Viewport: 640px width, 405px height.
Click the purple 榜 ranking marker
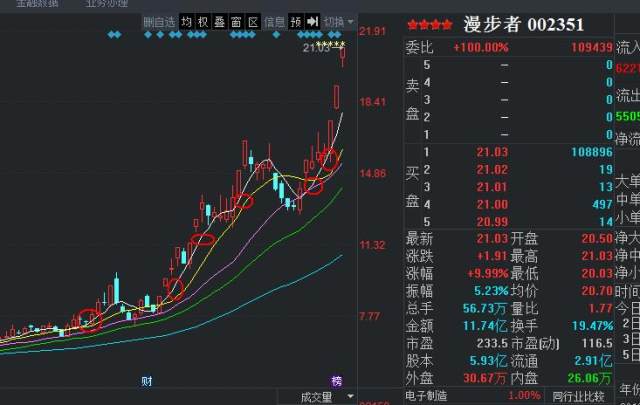[337, 381]
